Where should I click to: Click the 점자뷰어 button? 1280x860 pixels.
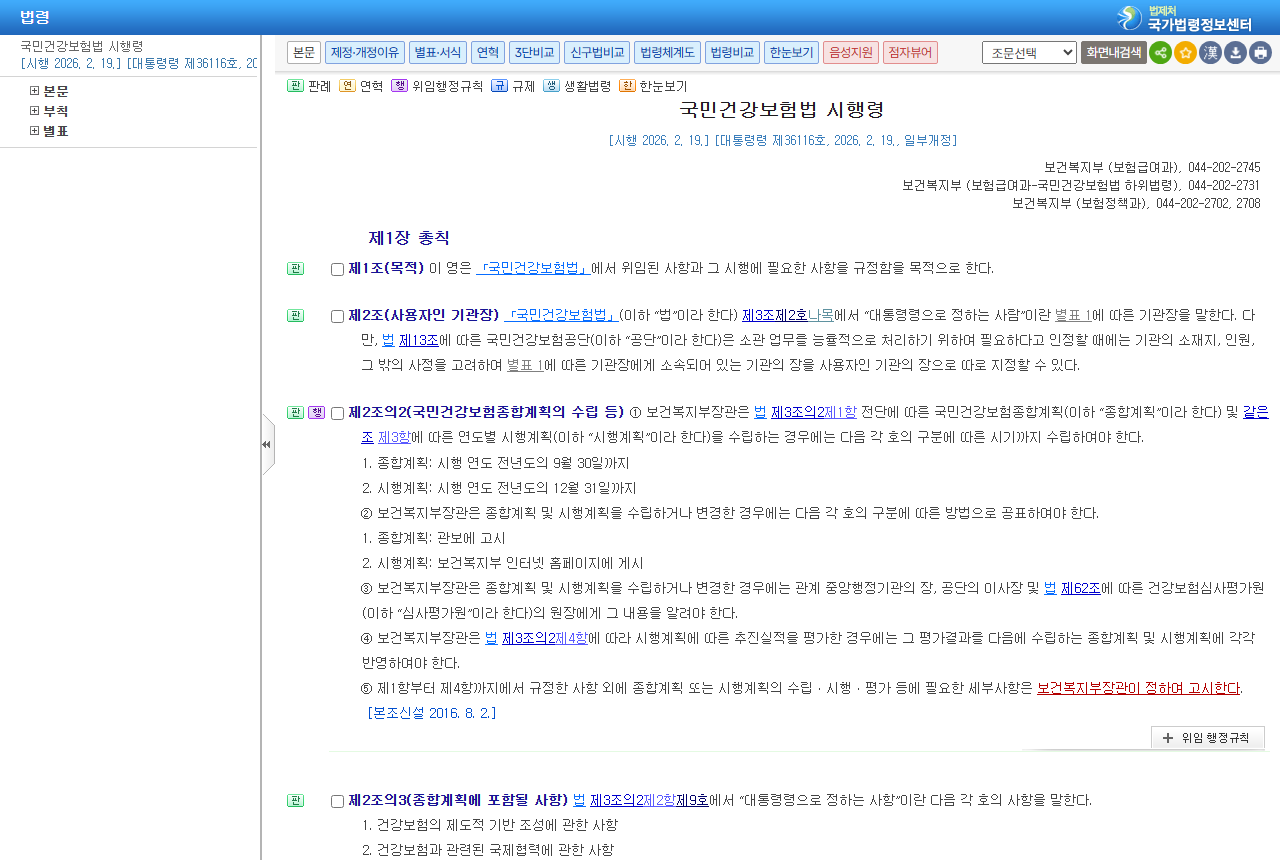point(910,52)
